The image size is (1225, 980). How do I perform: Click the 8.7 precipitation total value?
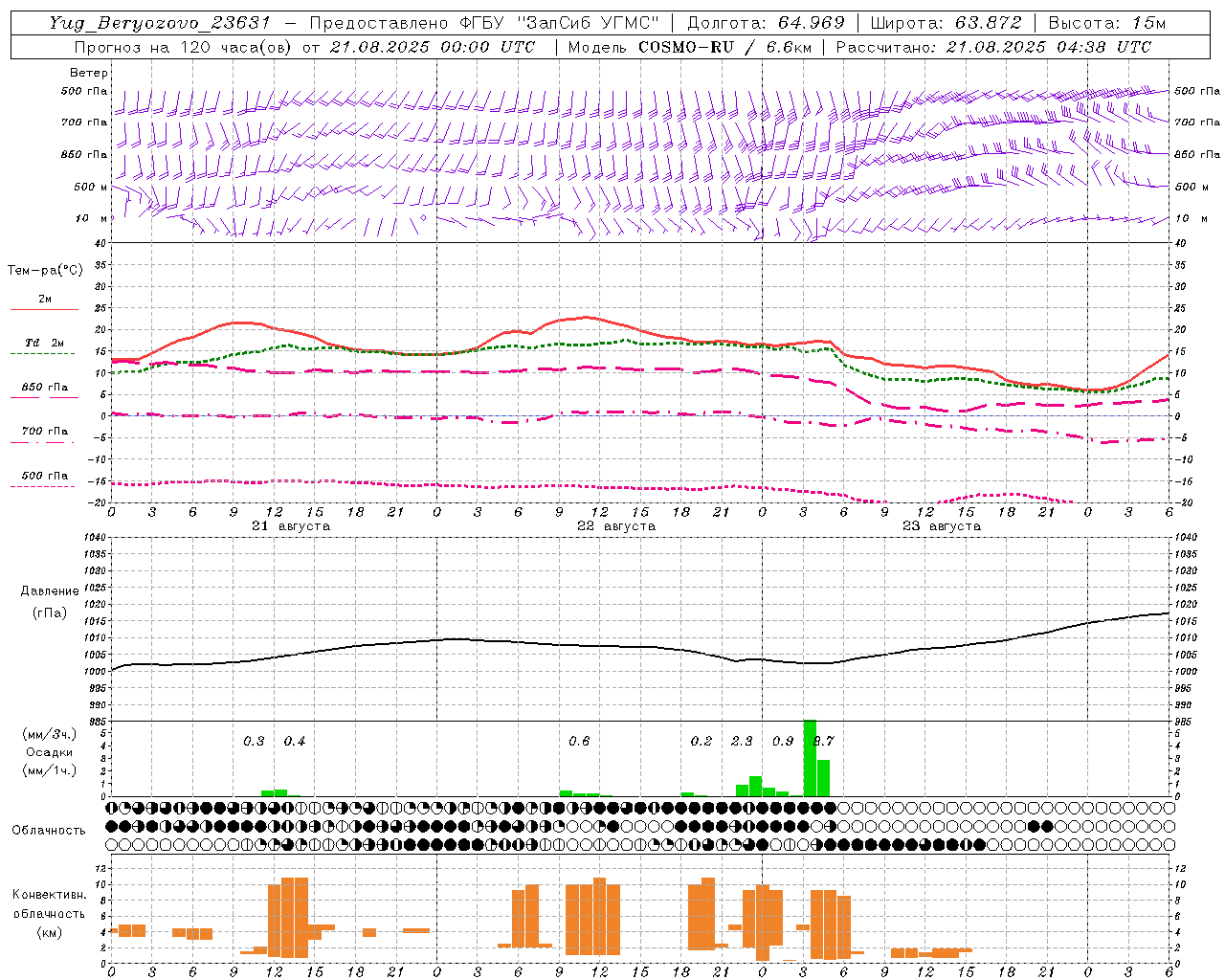click(x=824, y=741)
